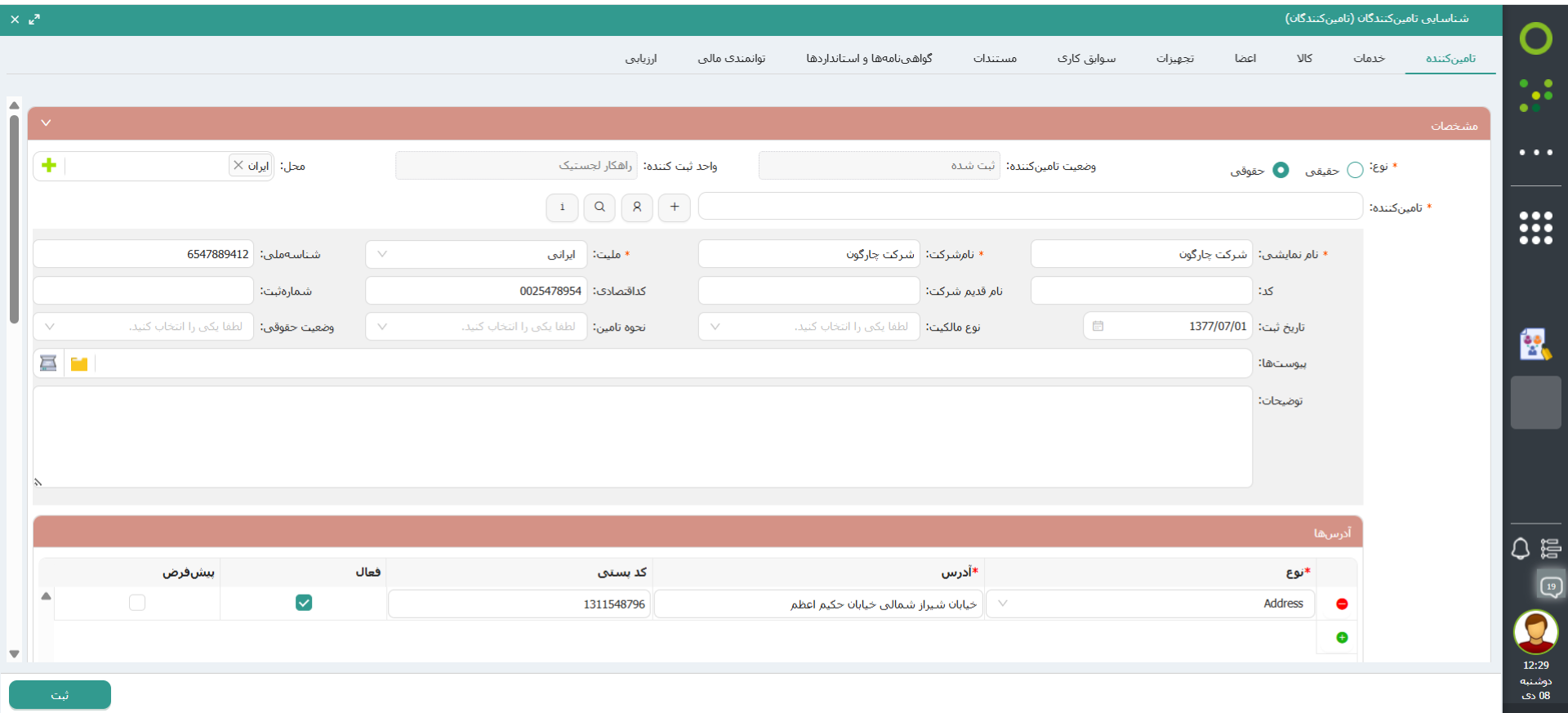1568x713 pixels.
Task: Click the green plus icon beside the محل field
Action: coord(49,166)
